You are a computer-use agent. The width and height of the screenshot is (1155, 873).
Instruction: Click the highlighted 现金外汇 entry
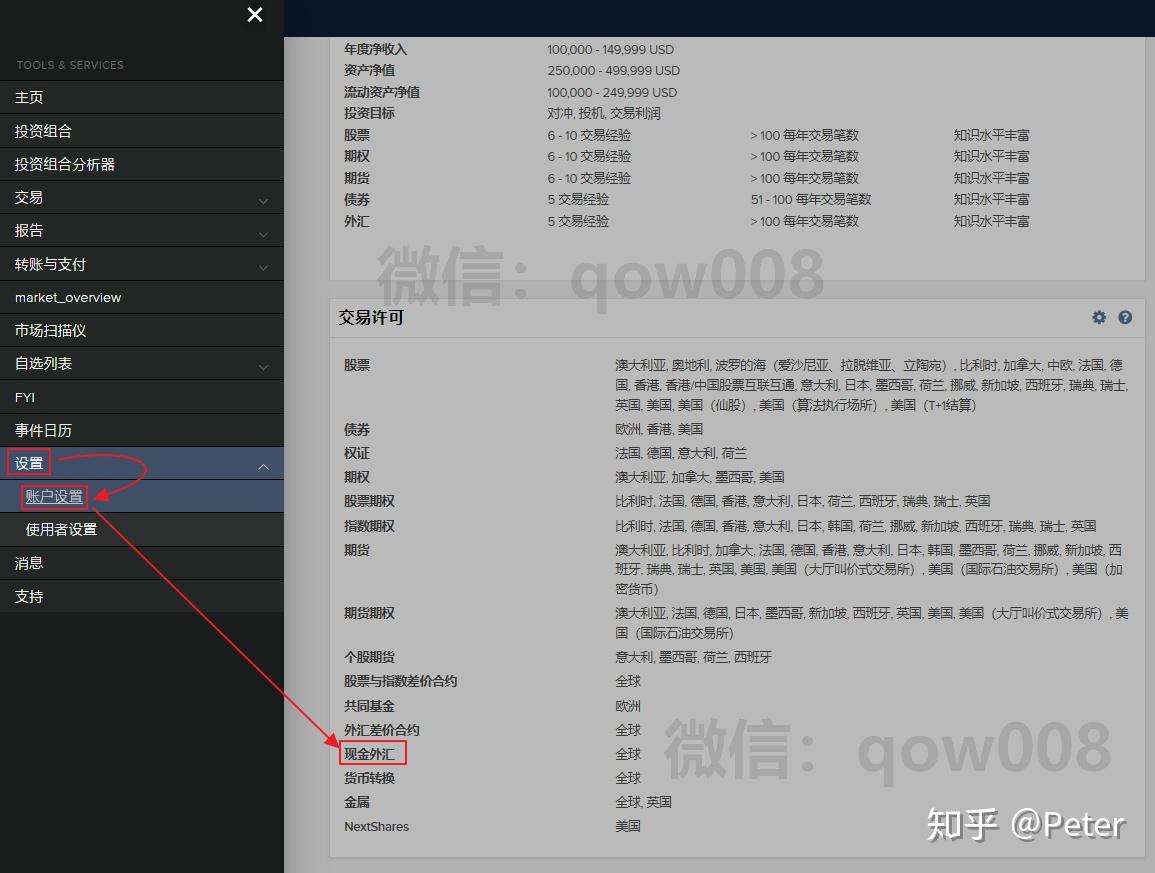tap(372, 754)
